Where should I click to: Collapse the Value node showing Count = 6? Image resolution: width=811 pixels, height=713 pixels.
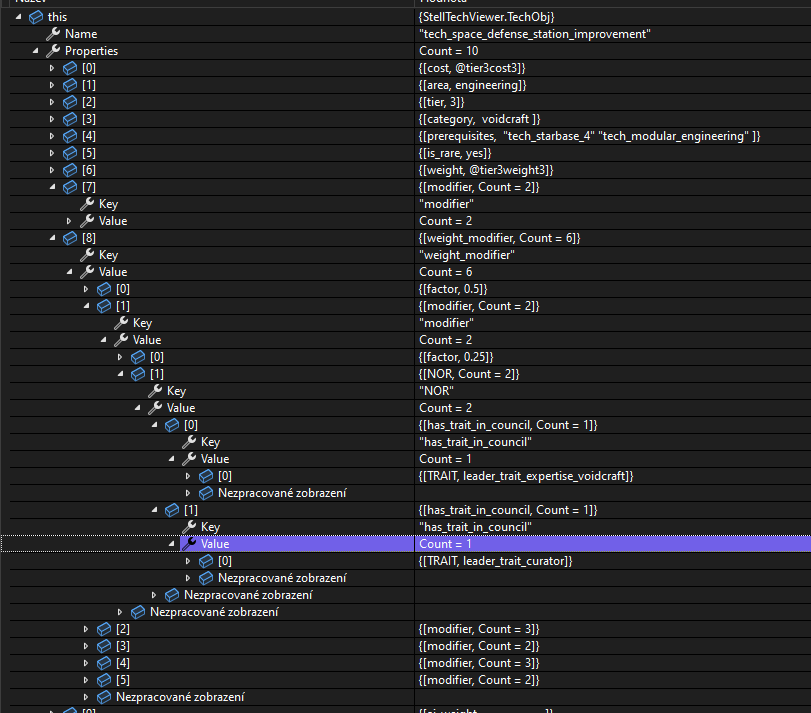coord(70,272)
